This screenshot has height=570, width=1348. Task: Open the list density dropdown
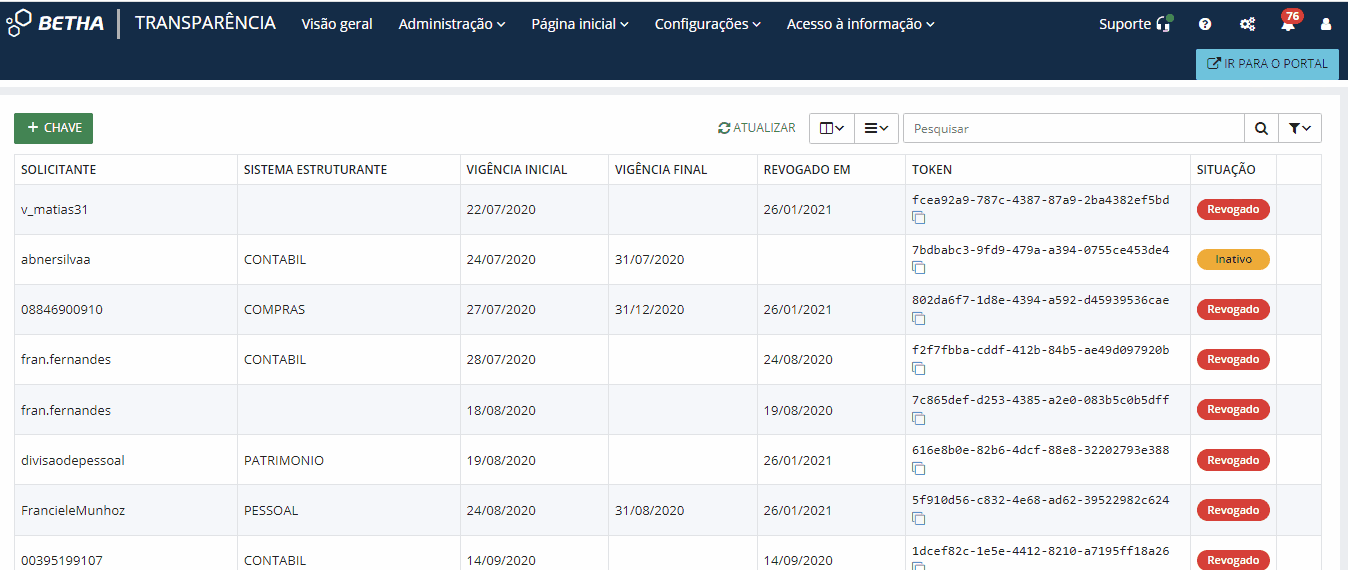pyautogui.click(x=876, y=128)
